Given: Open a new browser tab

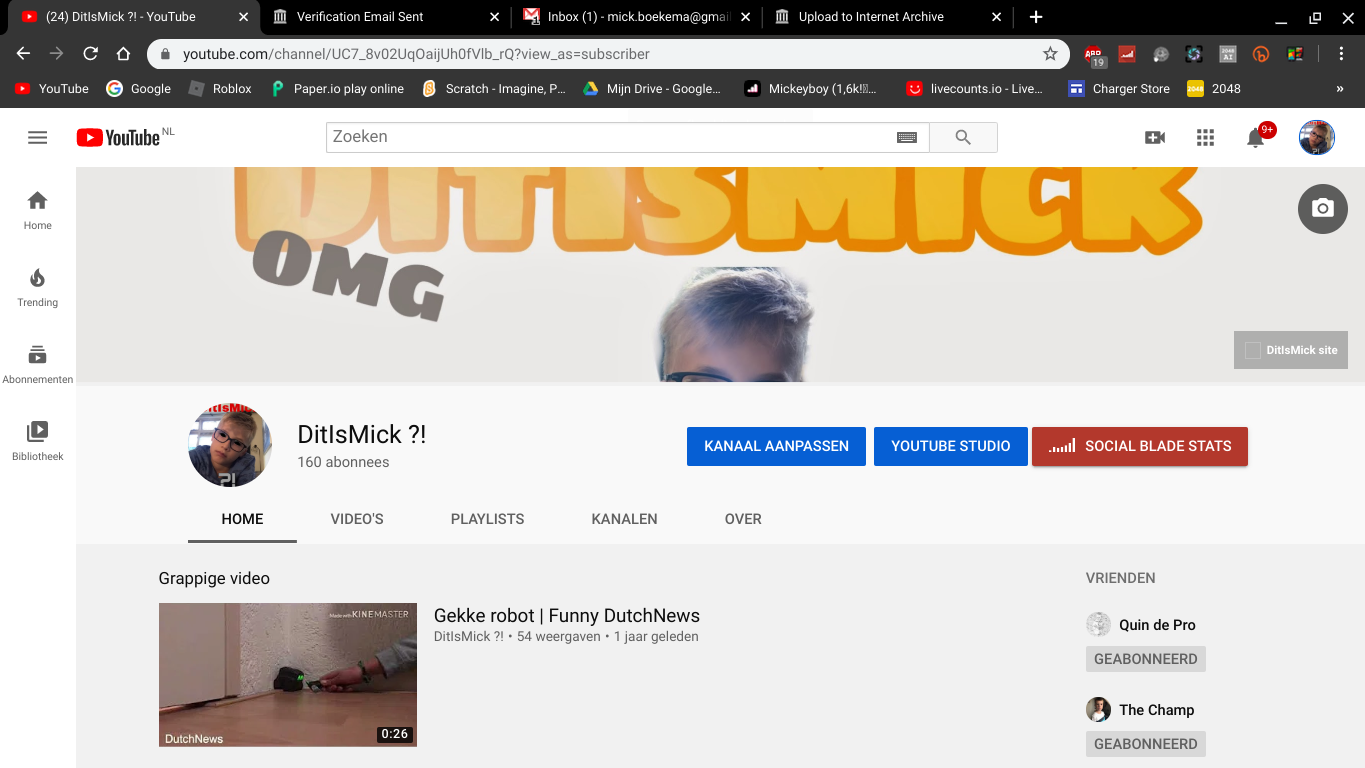Looking at the screenshot, I should pos(1036,17).
